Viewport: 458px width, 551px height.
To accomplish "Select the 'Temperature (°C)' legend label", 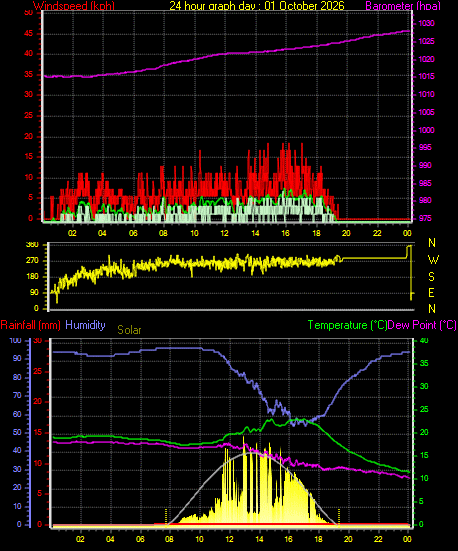I will [347, 325].
